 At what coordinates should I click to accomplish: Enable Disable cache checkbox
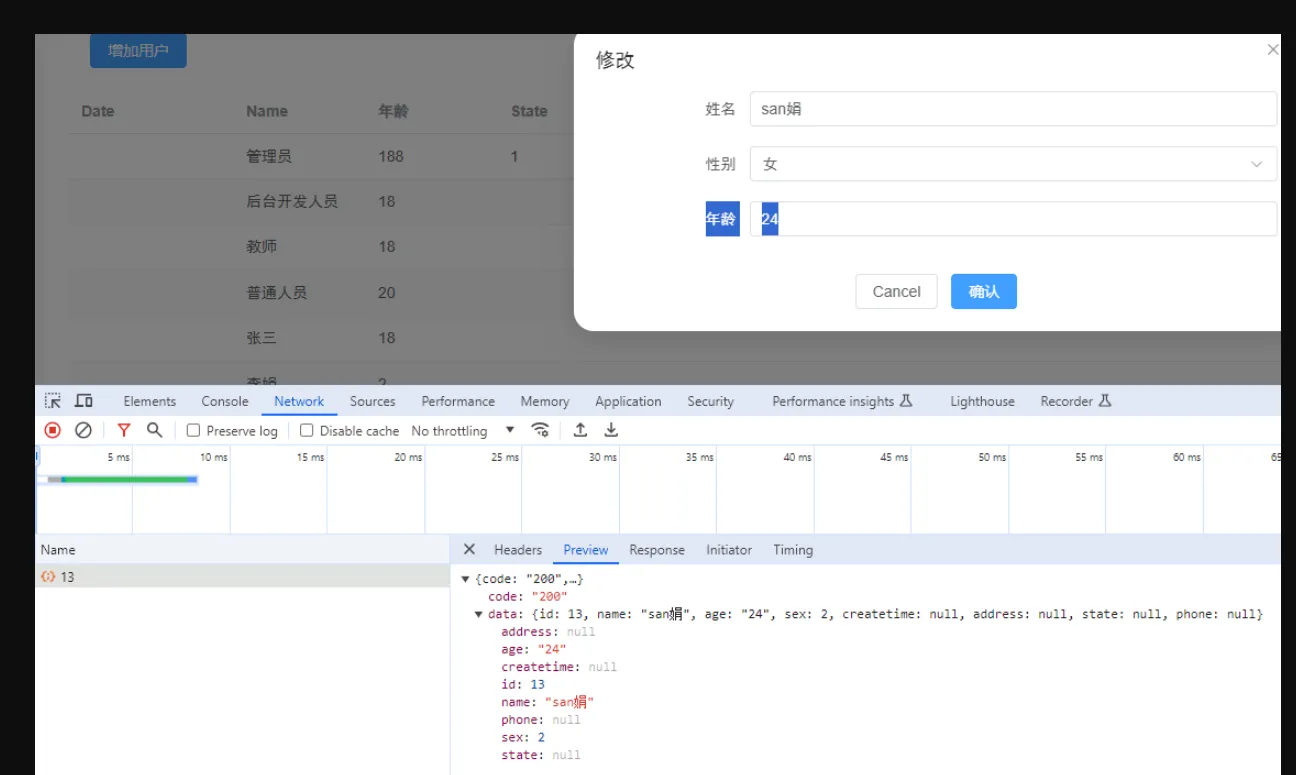point(307,430)
